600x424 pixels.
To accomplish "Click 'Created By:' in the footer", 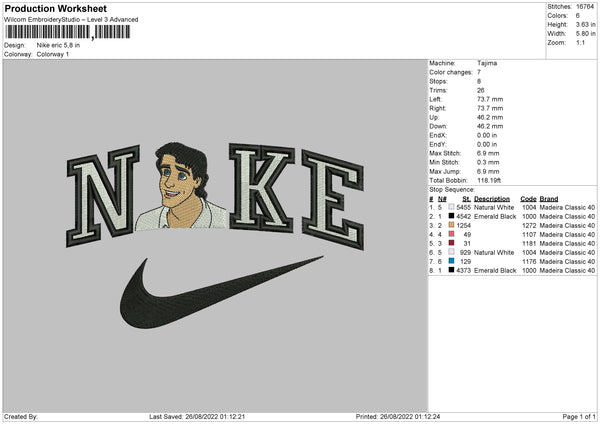I will click(21, 416).
